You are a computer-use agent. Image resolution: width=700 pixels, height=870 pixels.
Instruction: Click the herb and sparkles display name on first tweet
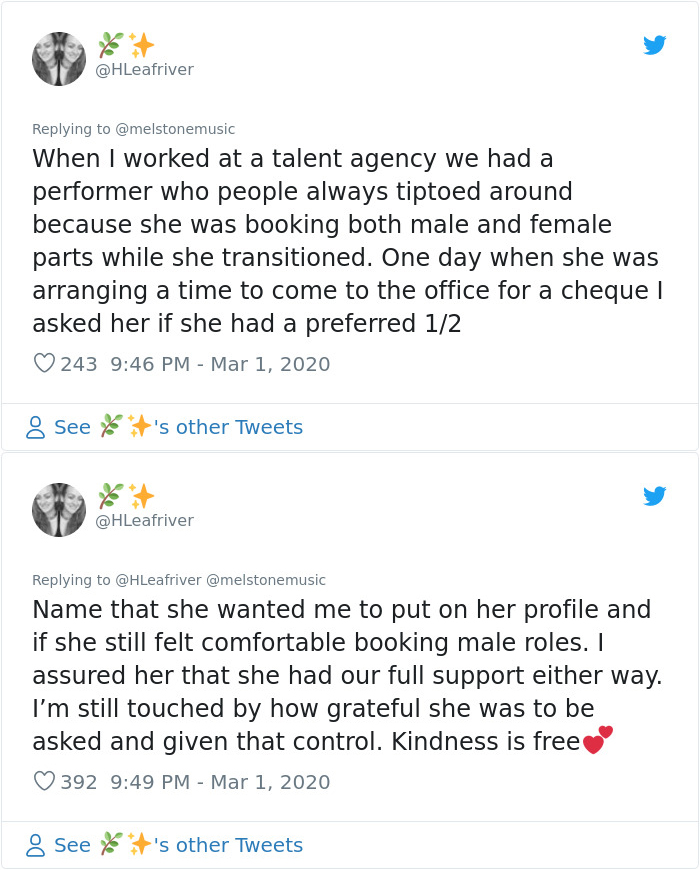click(129, 42)
